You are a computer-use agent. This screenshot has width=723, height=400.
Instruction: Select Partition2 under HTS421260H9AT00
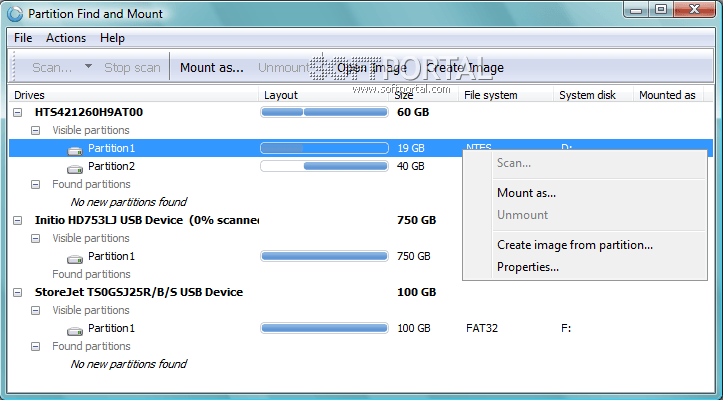[112, 166]
